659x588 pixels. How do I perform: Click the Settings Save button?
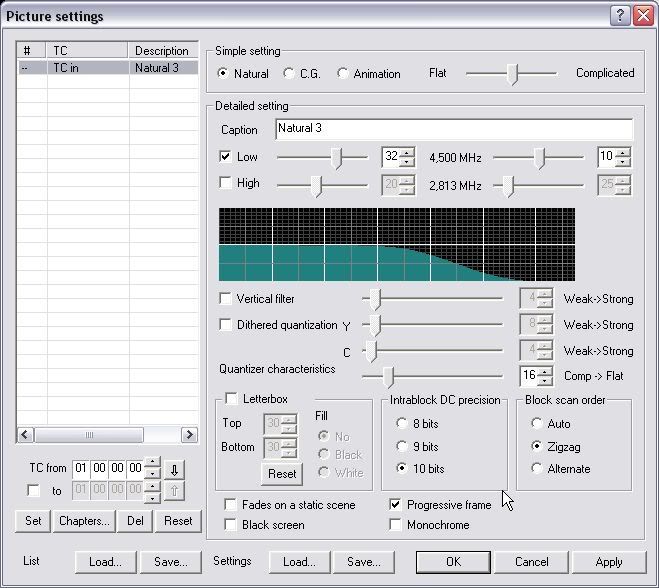[x=364, y=562]
